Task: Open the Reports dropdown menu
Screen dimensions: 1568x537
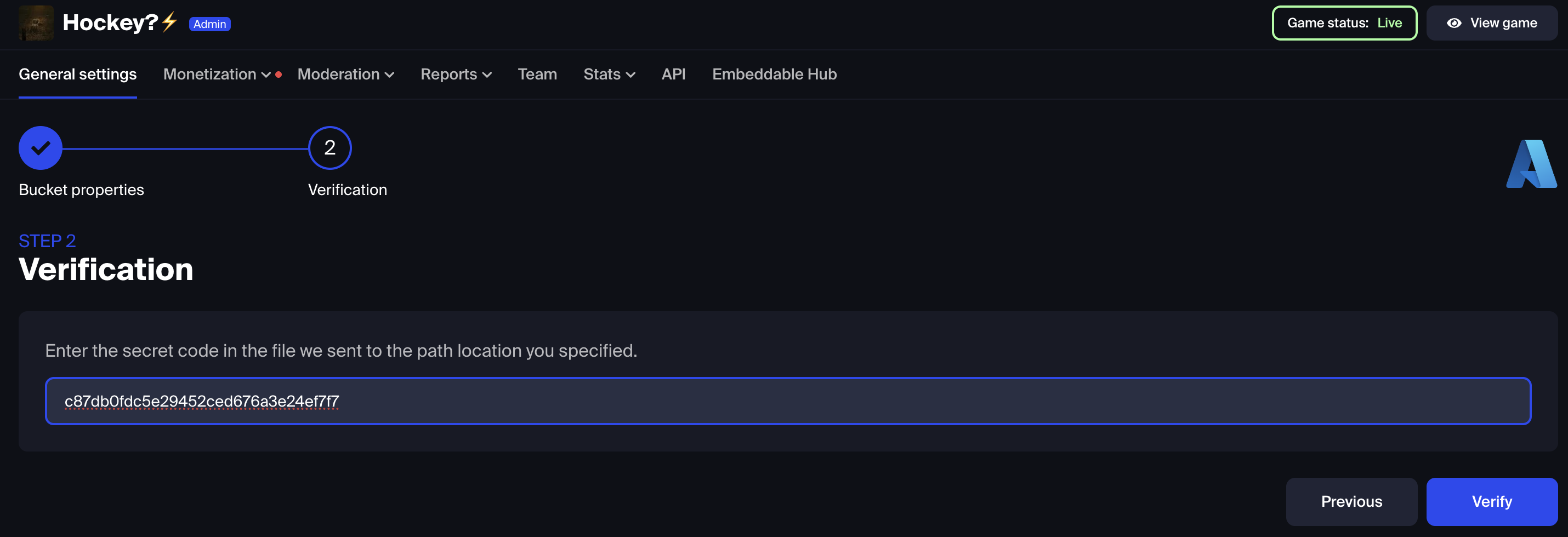Action: (456, 74)
